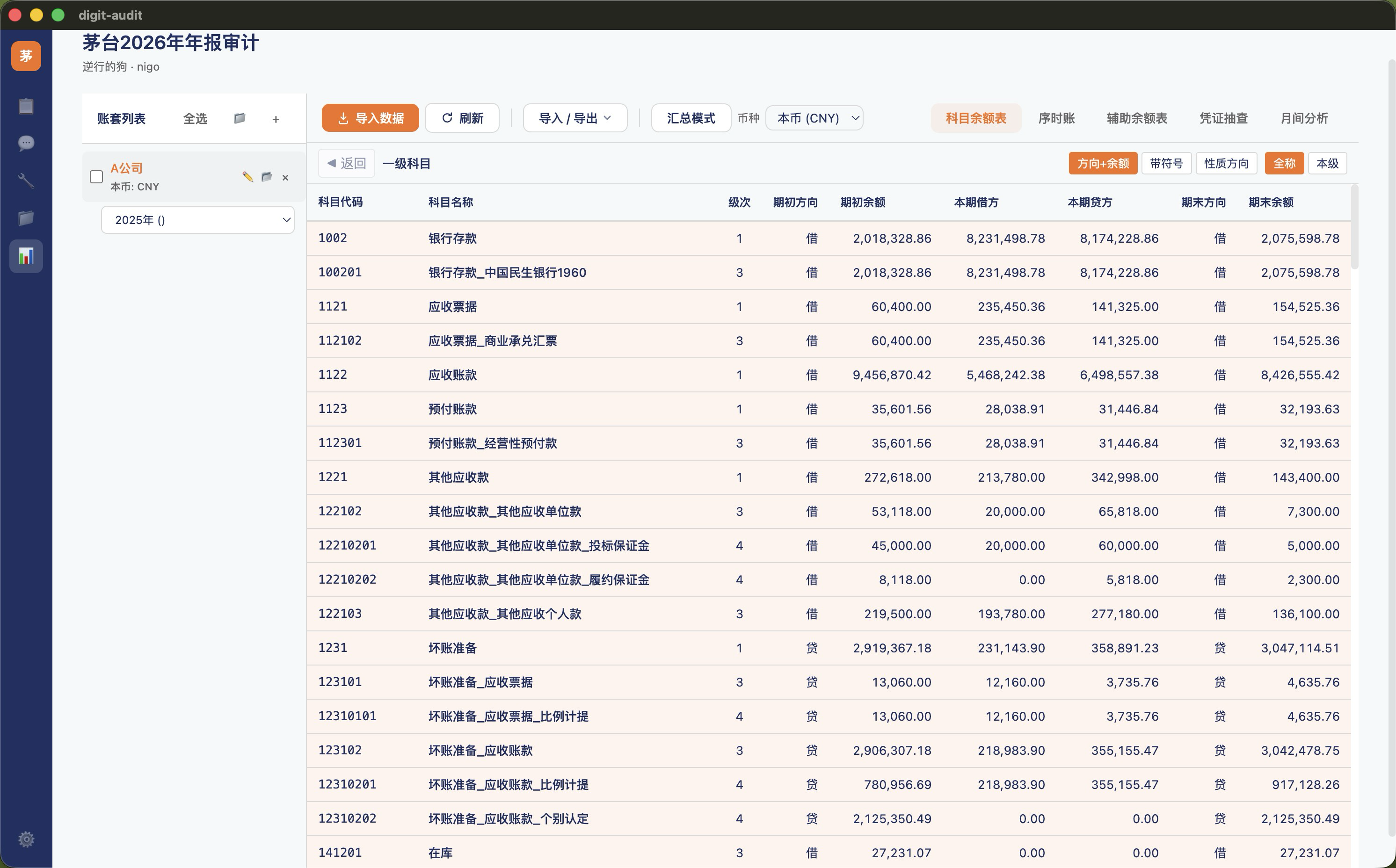The width and height of the screenshot is (1396, 868).
Task: Click 期末余额 column header
Action: (x=1271, y=202)
